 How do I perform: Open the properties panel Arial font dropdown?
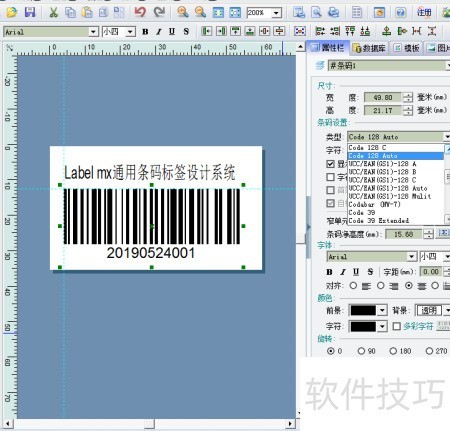412,257
